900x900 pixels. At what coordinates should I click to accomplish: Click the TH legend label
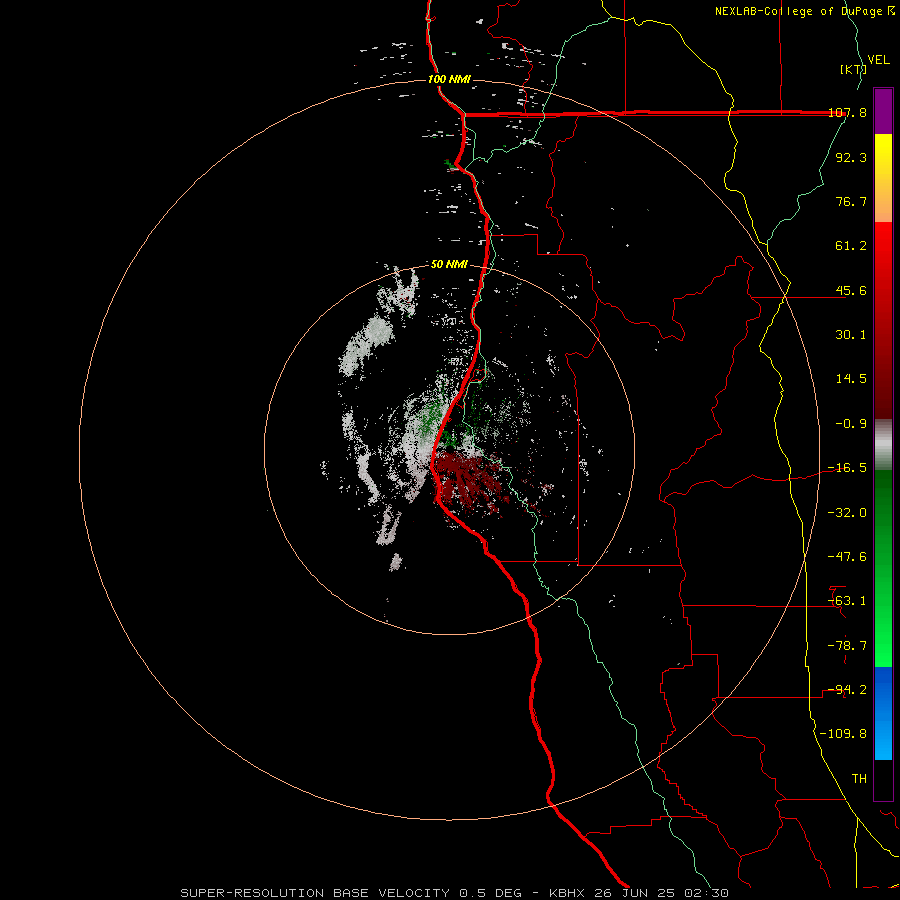pos(859,779)
